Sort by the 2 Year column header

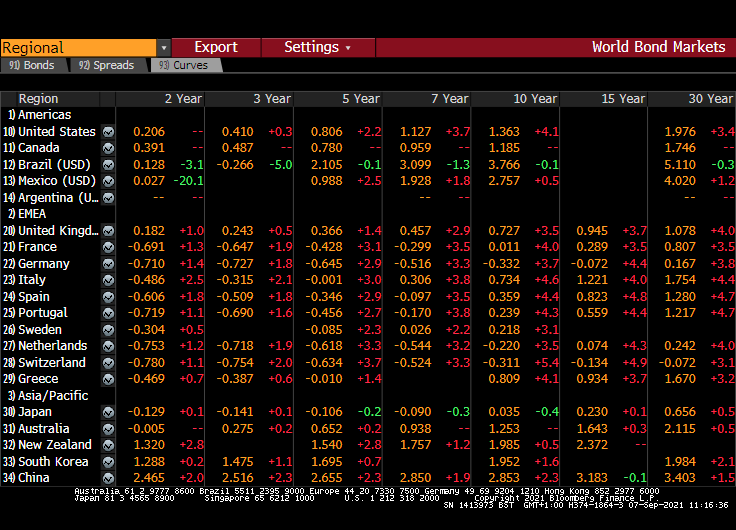[x=160, y=99]
